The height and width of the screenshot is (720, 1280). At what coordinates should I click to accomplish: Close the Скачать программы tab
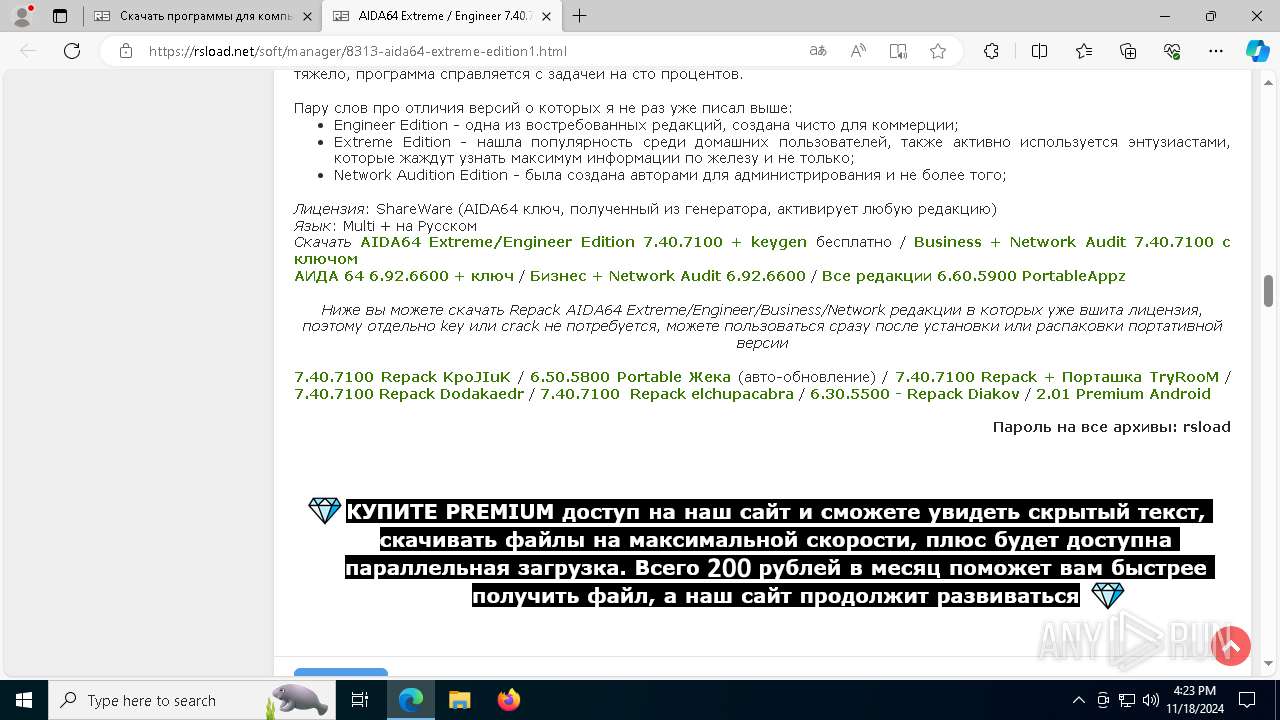[x=308, y=16]
